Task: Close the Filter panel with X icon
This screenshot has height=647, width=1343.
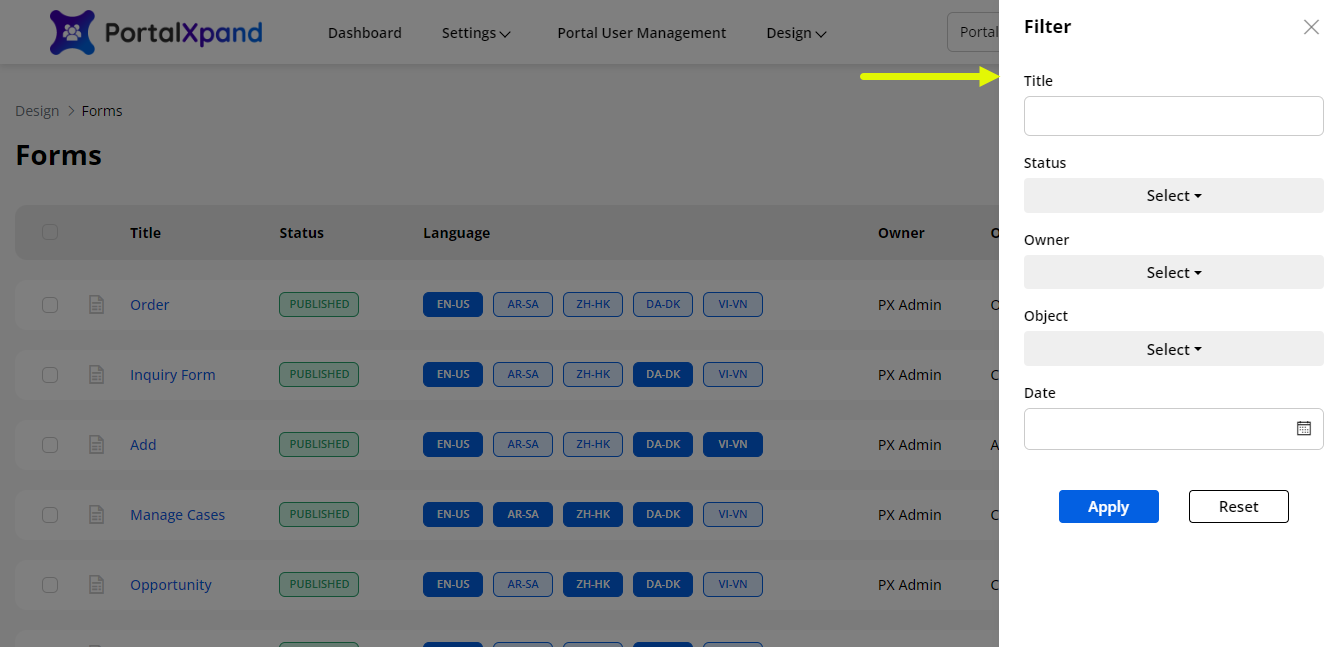Action: 1311,27
